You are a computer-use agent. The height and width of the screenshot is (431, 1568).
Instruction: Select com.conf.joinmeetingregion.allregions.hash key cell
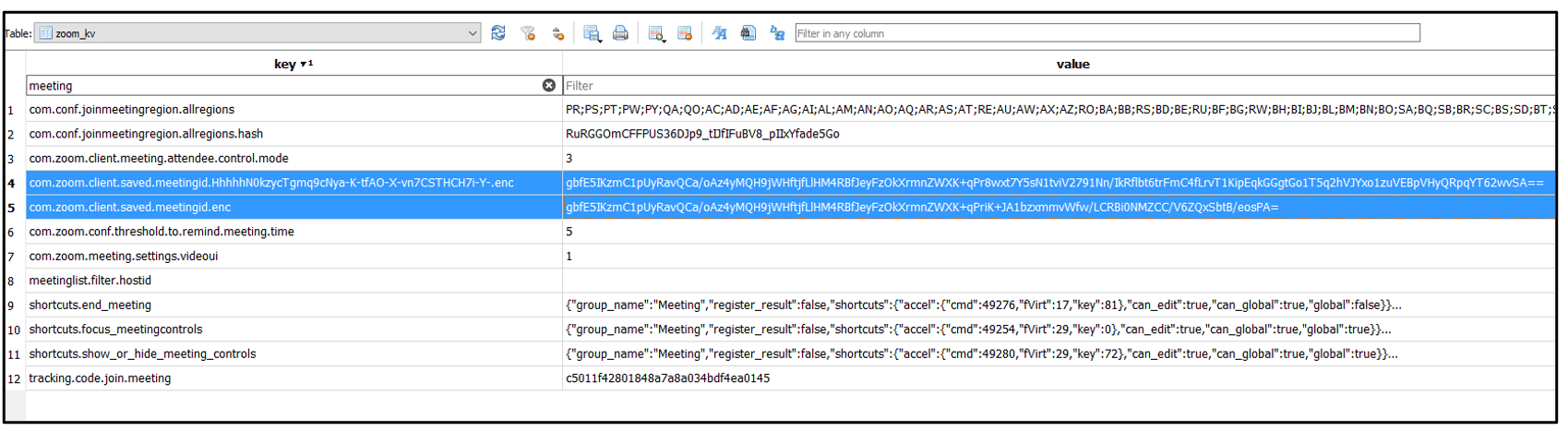pos(293,134)
